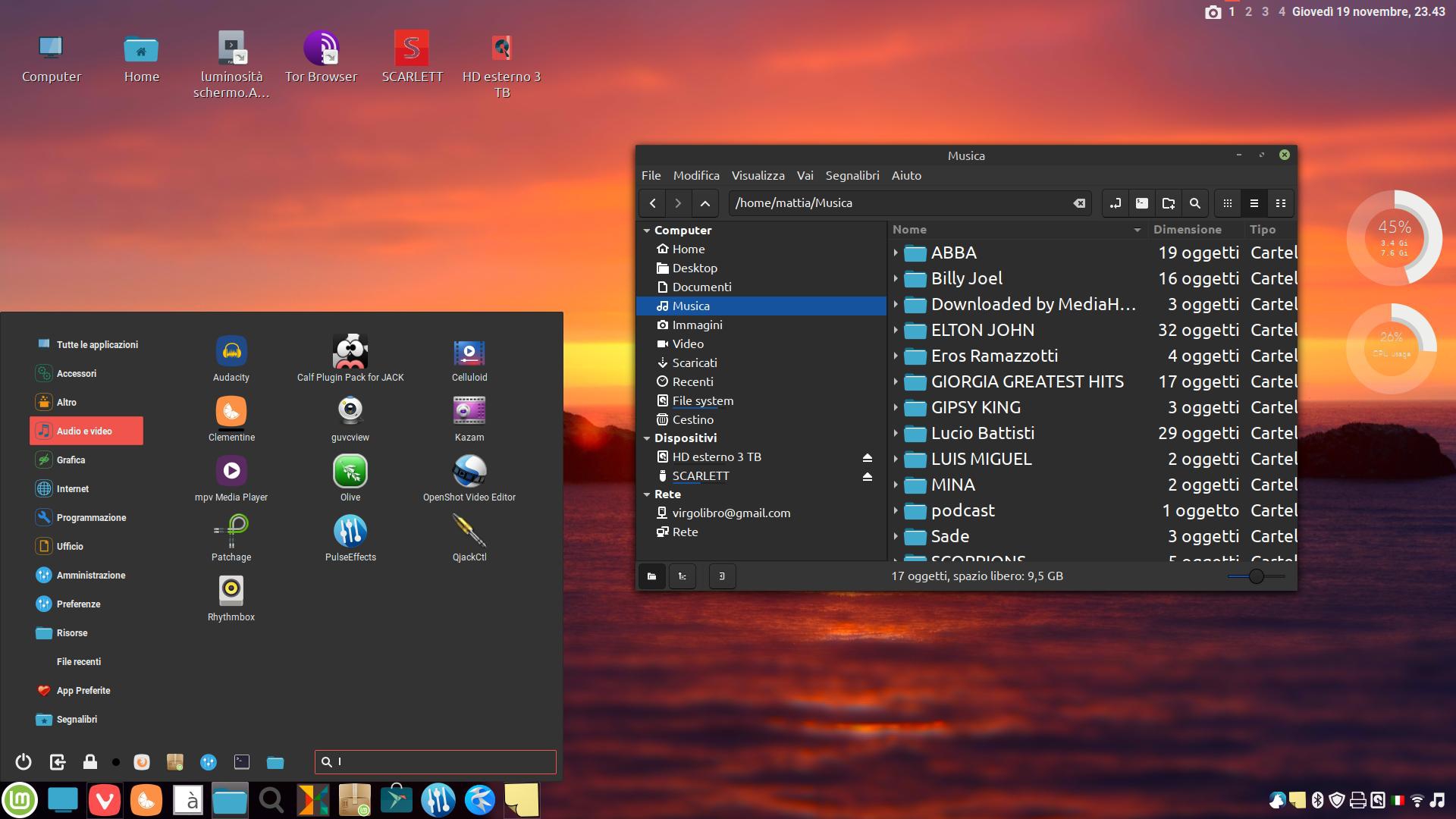
Task: Select Visualizza menu option
Action: 758,176
